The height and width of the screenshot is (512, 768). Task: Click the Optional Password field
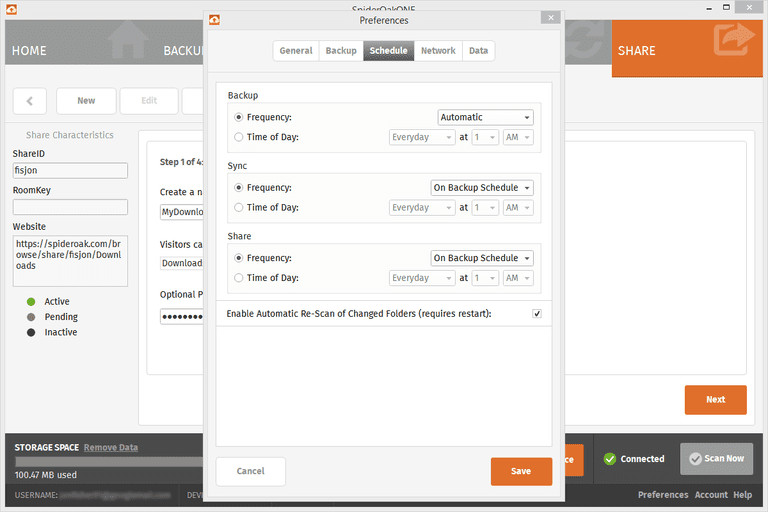[x=182, y=317]
